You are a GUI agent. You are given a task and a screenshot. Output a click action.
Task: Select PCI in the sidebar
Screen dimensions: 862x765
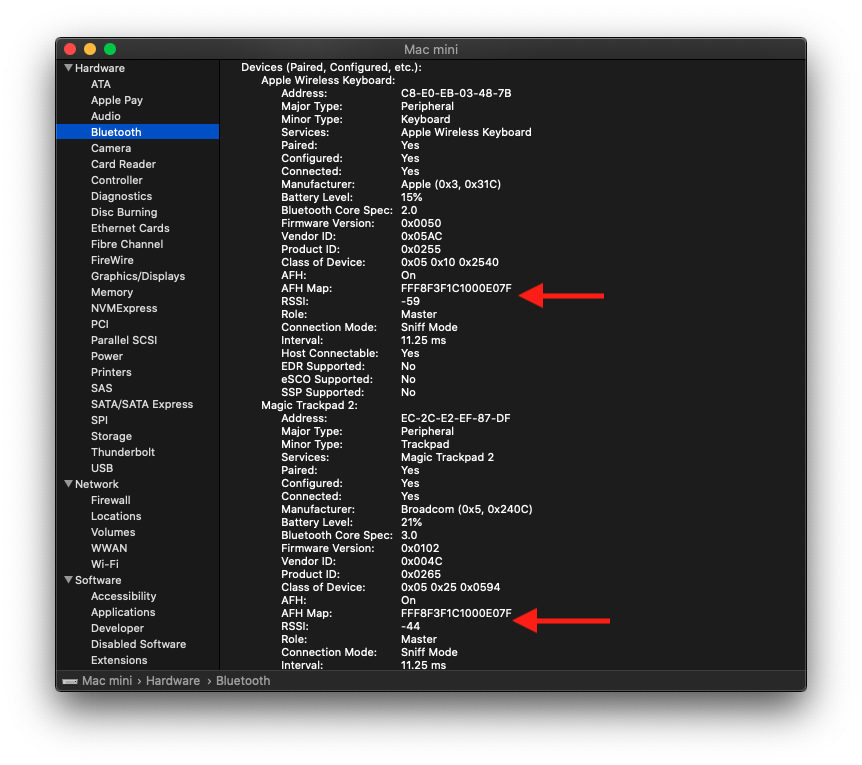coord(100,324)
